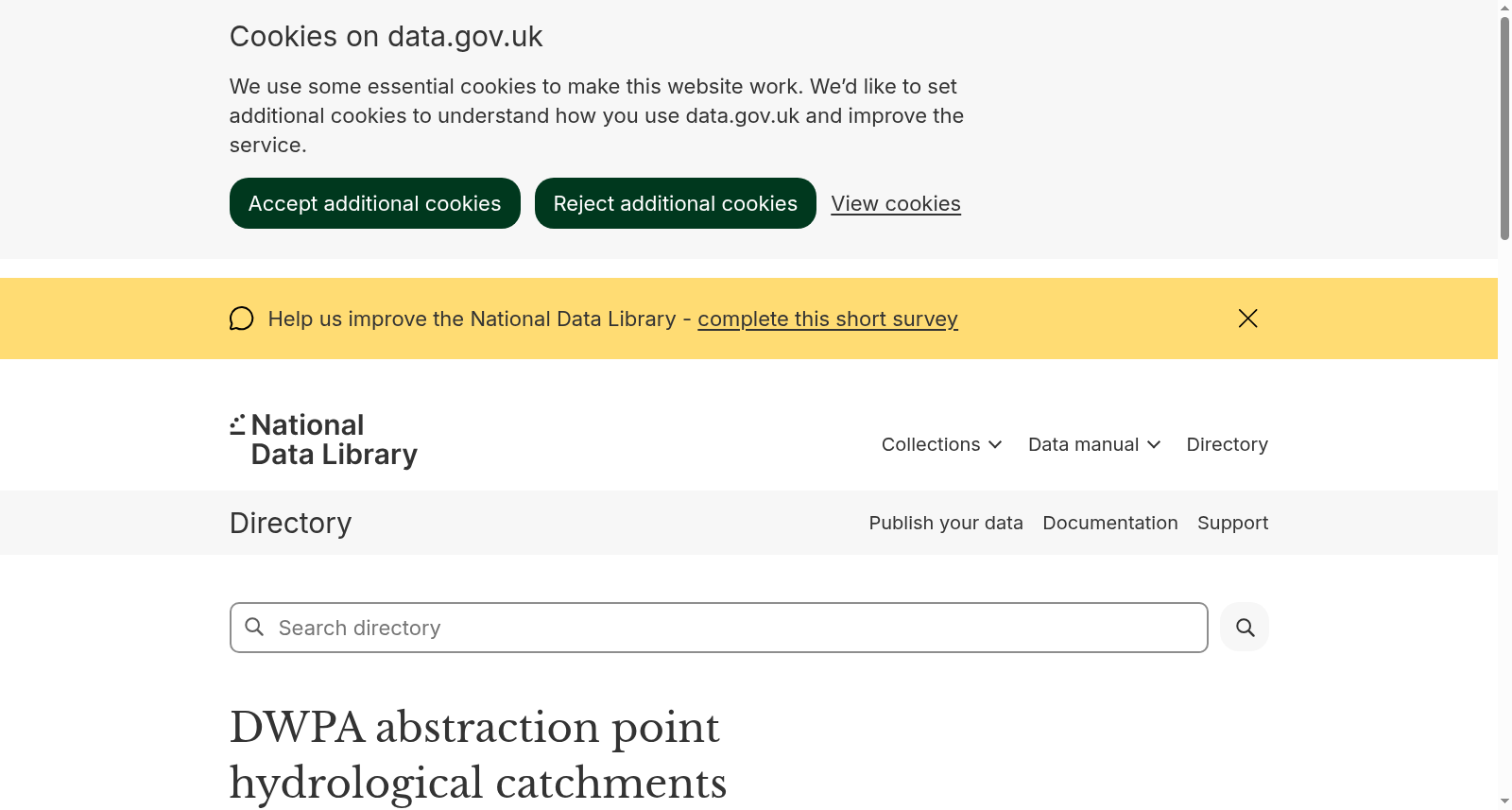Expand the Collections dropdown menu
This screenshot has height=810, width=1512.
[x=941, y=444]
